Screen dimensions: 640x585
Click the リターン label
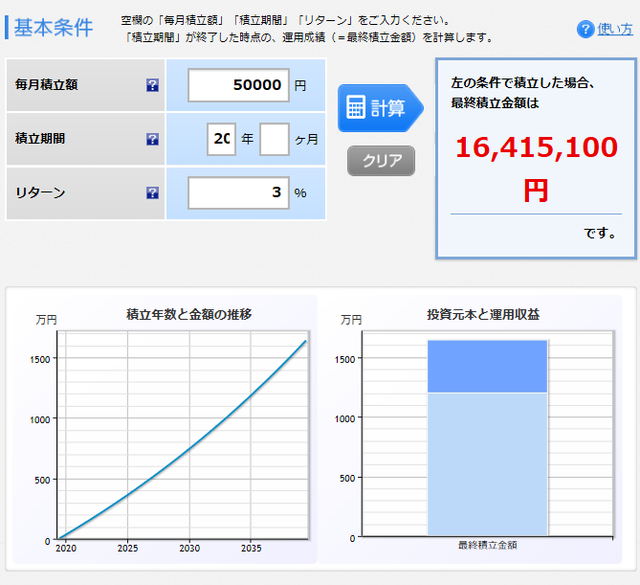click(x=40, y=193)
